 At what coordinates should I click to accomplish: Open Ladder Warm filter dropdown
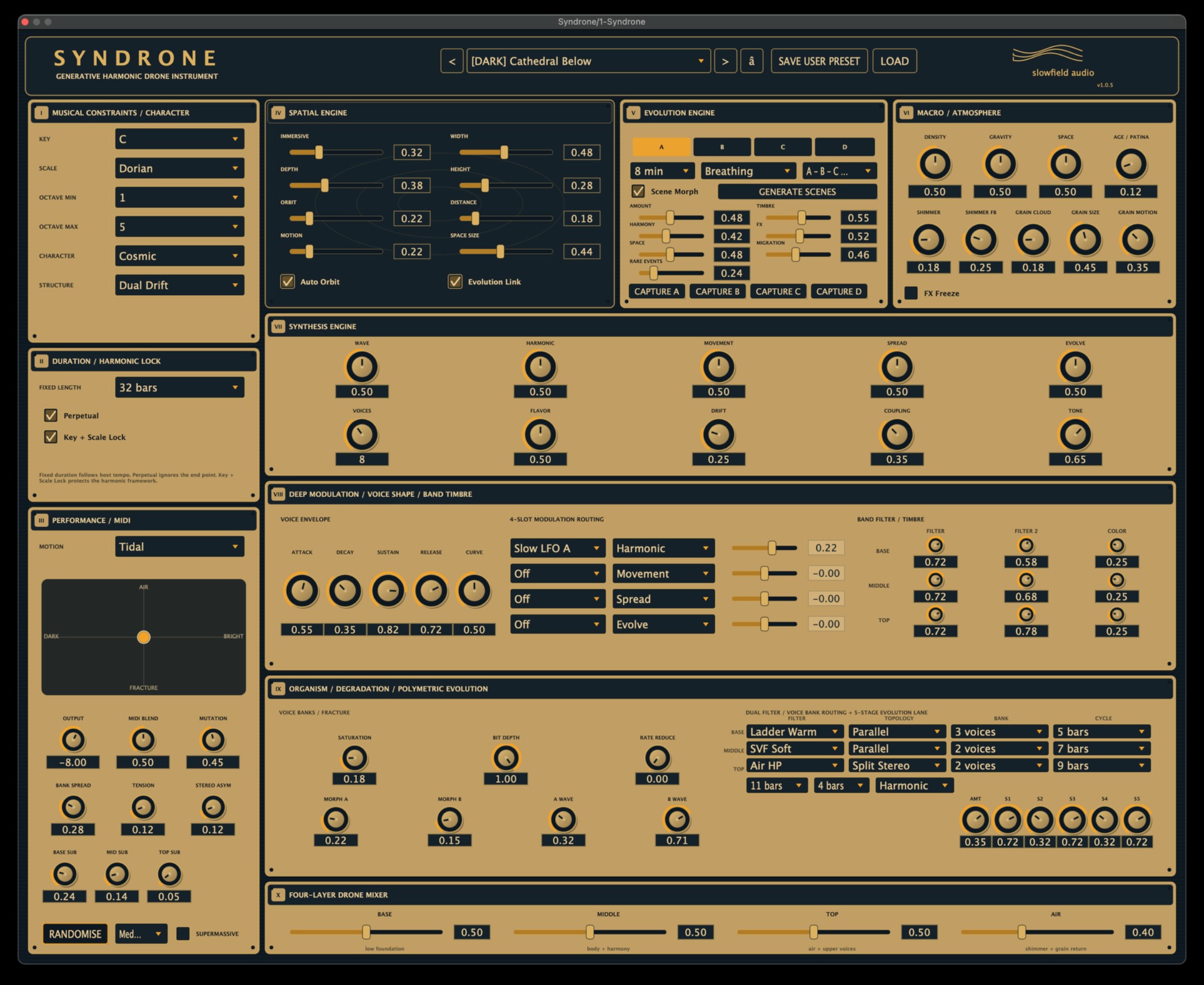click(795, 732)
